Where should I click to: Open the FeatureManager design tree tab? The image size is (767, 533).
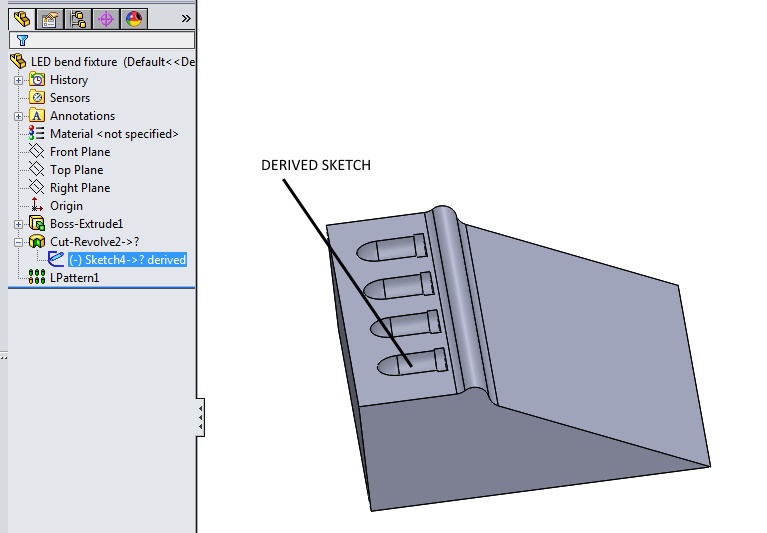click(x=22, y=20)
